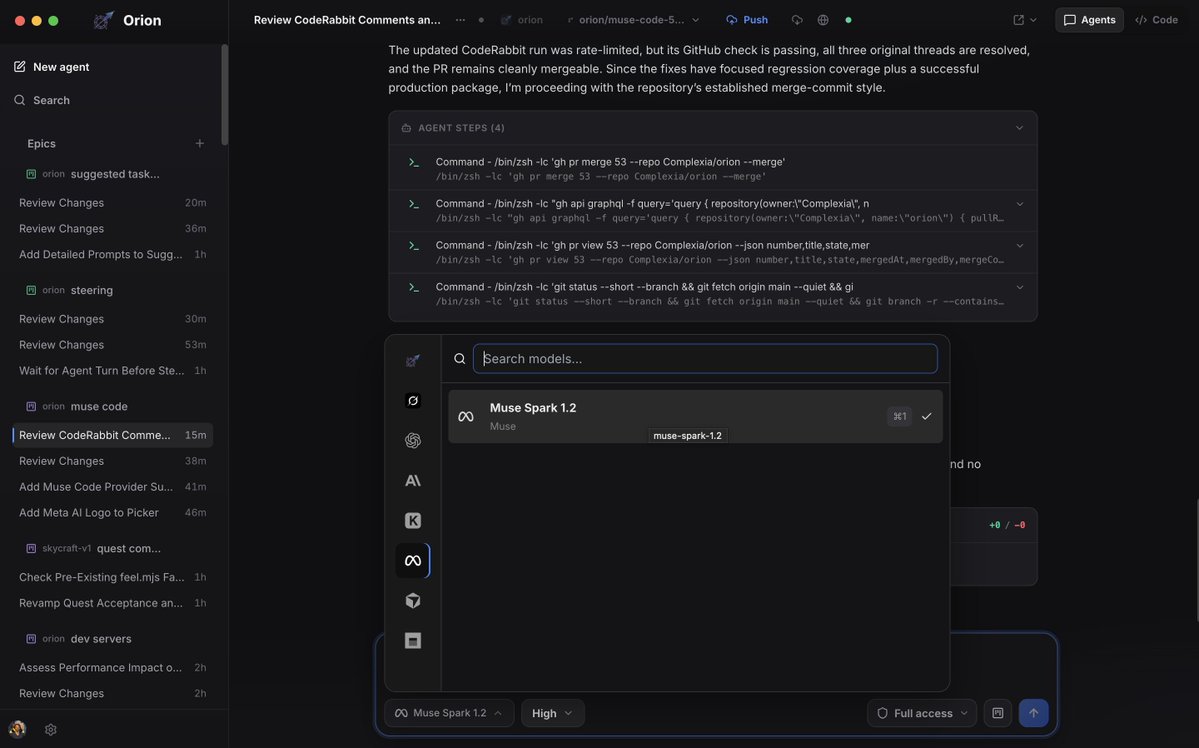
Task: Open the skycraft-v1 quest com... epic
Action: pyautogui.click(x=93, y=548)
